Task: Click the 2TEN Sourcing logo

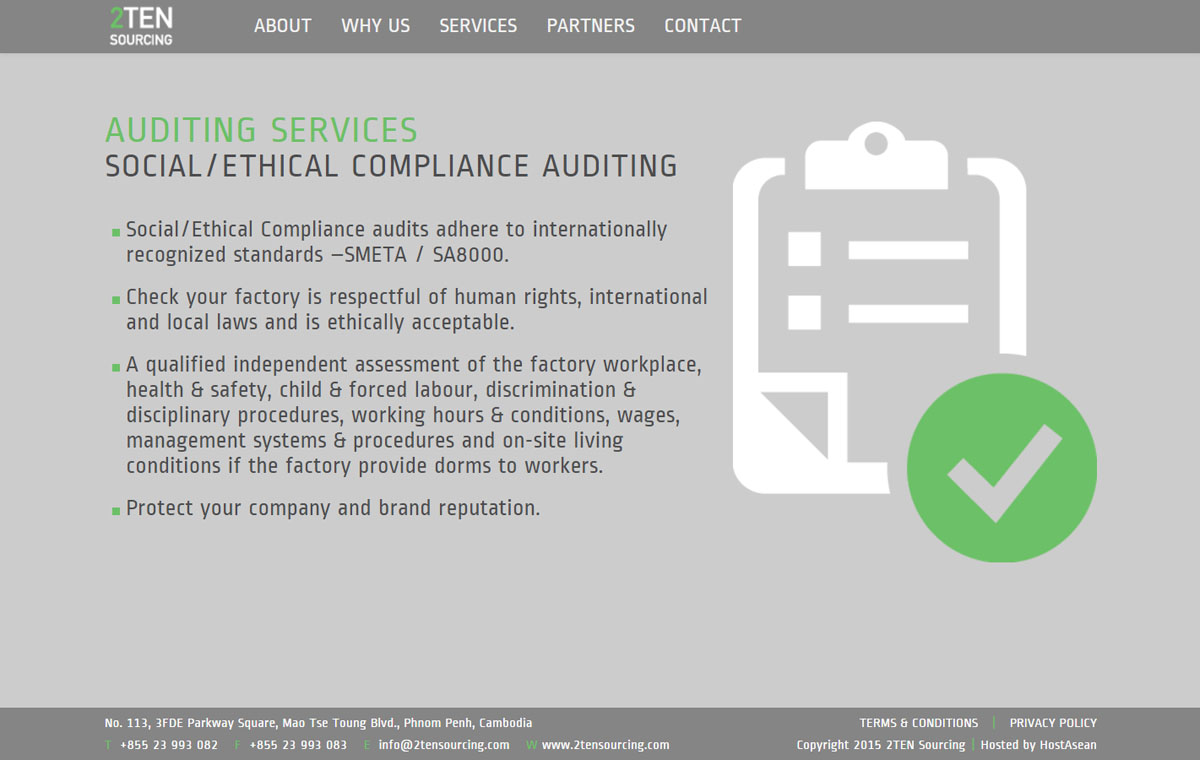Action: click(x=141, y=26)
